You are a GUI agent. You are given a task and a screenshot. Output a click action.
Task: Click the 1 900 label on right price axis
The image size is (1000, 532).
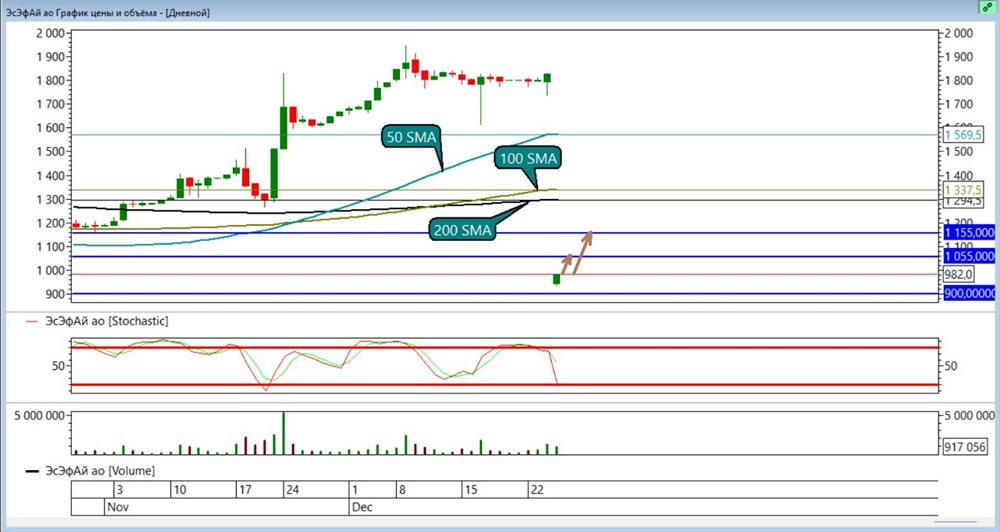click(959, 57)
